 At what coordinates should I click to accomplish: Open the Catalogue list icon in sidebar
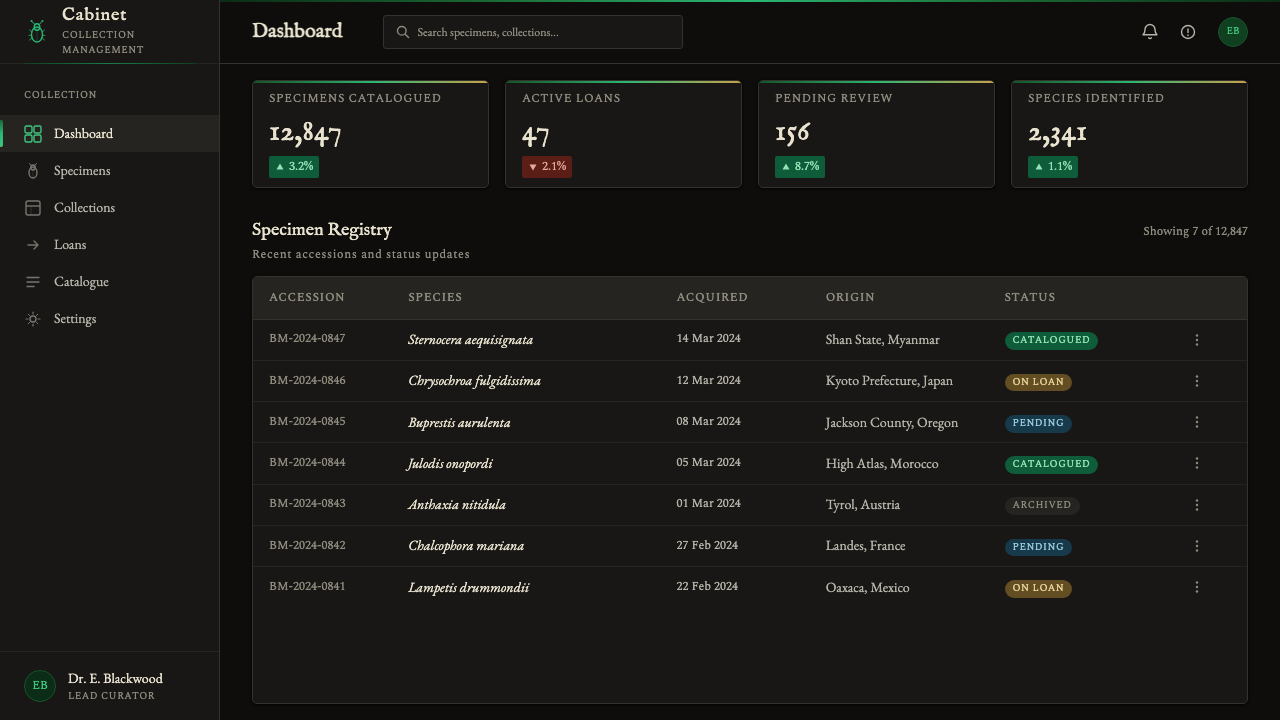pos(33,282)
